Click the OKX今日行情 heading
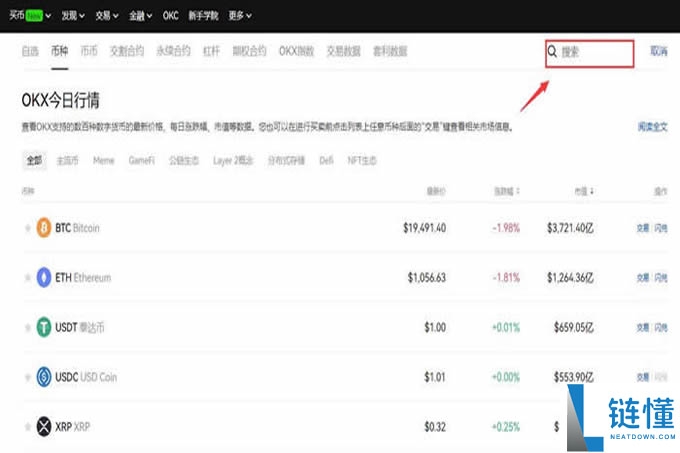 click(60, 101)
